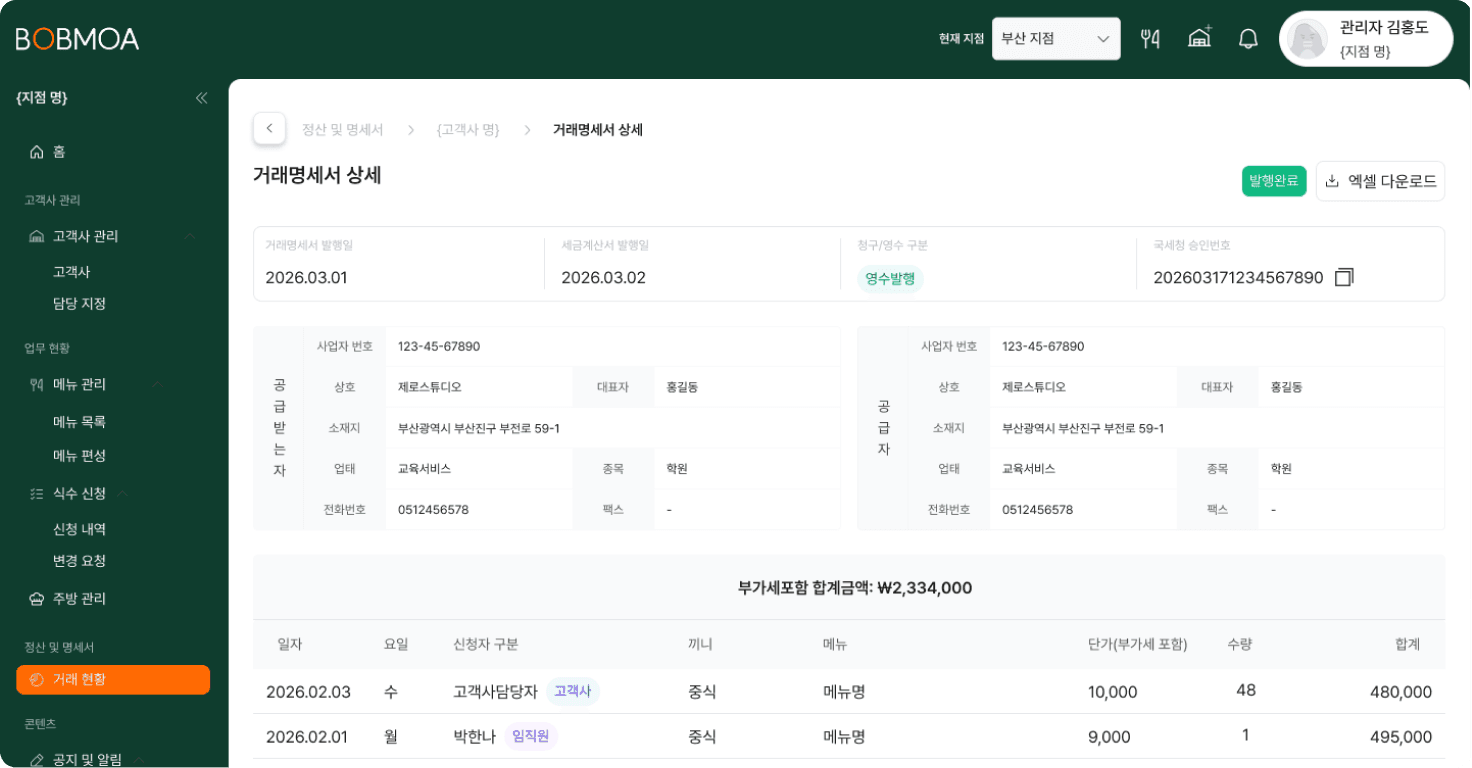
Task: Collapse the 식수 신청 section chevron
Action: tap(124, 493)
